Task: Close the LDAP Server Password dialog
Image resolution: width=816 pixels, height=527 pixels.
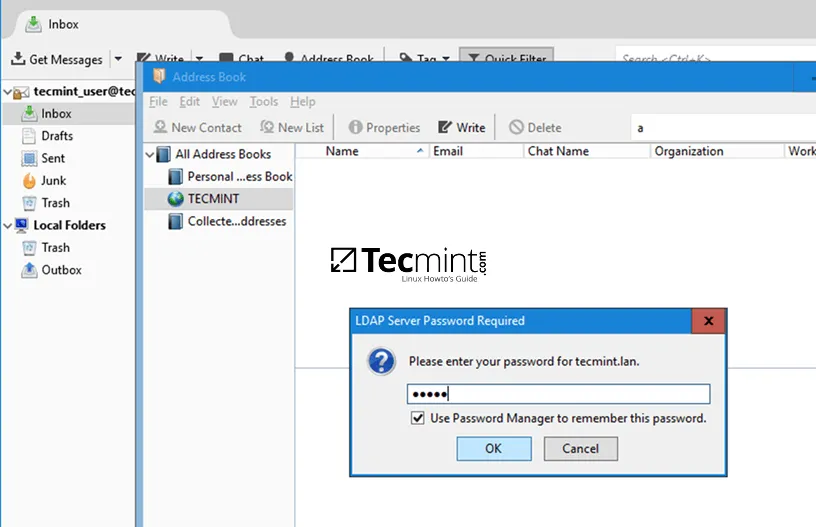Action: [708, 321]
